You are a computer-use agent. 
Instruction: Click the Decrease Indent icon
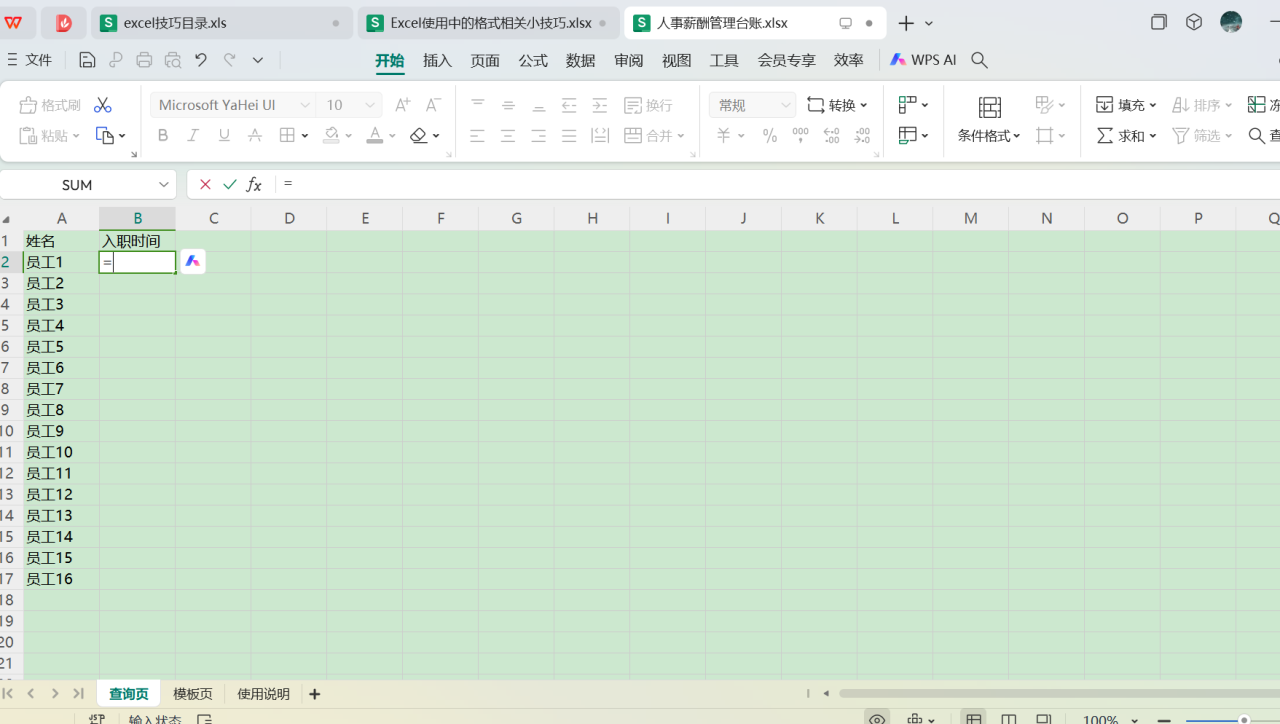[569, 105]
